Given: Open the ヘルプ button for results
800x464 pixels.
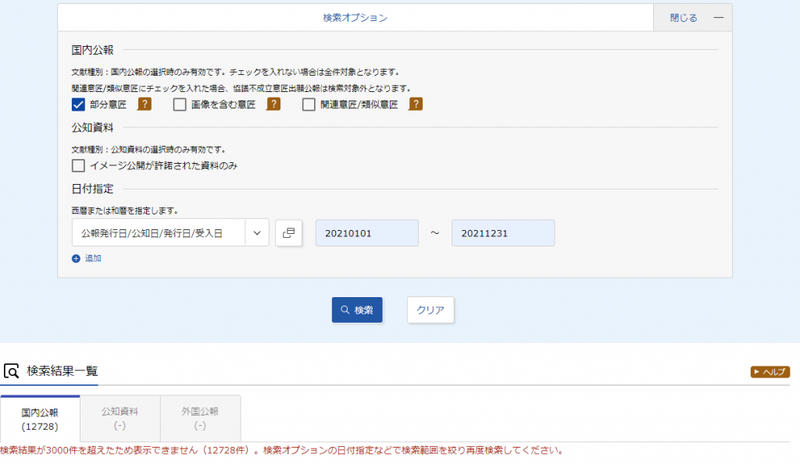Looking at the screenshot, I should (x=770, y=372).
